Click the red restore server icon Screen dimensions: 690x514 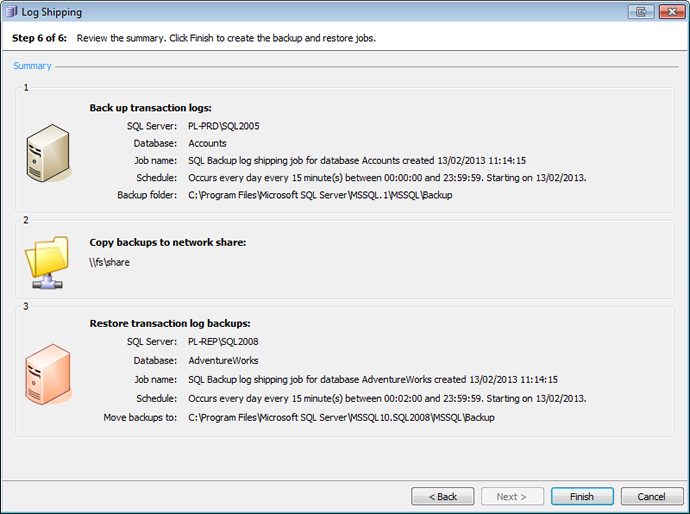tap(47, 372)
